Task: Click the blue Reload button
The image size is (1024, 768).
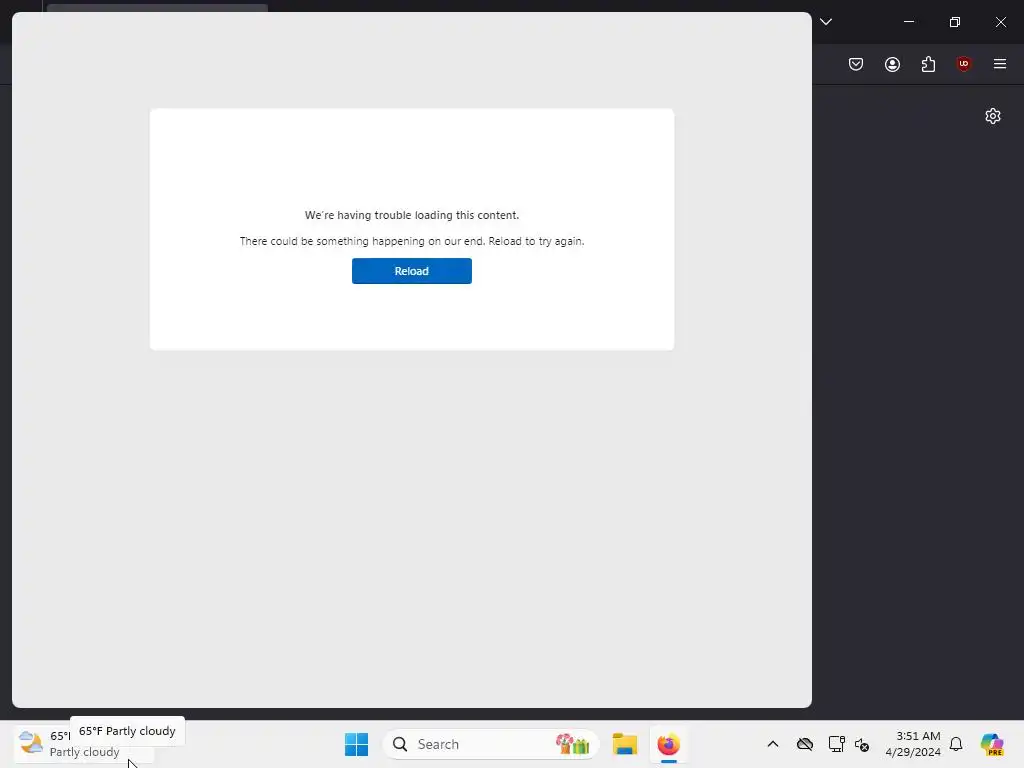Action: [411, 271]
